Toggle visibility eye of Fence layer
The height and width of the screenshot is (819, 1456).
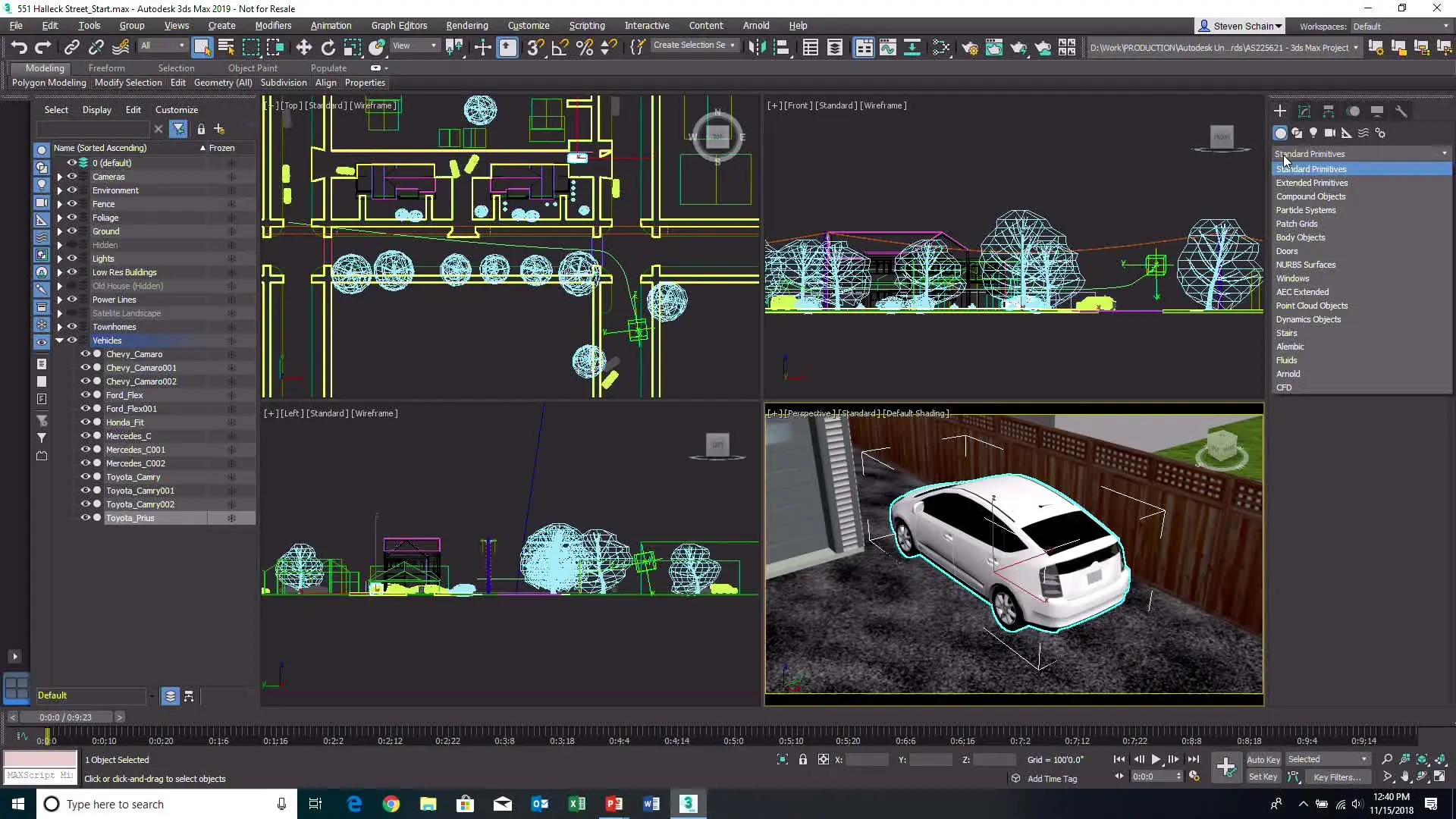(x=72, y=204)
